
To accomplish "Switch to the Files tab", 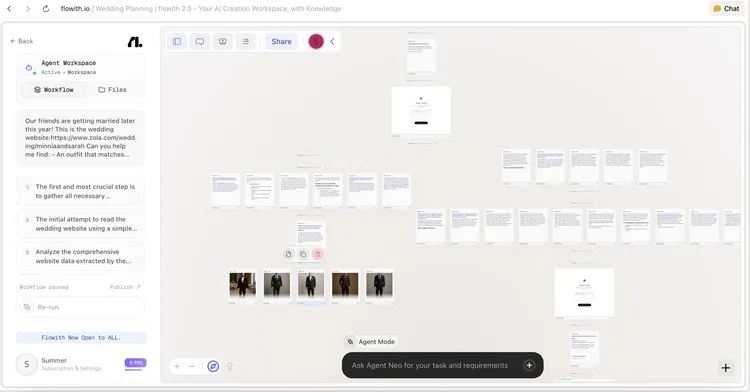I will (x=112, y=90).
